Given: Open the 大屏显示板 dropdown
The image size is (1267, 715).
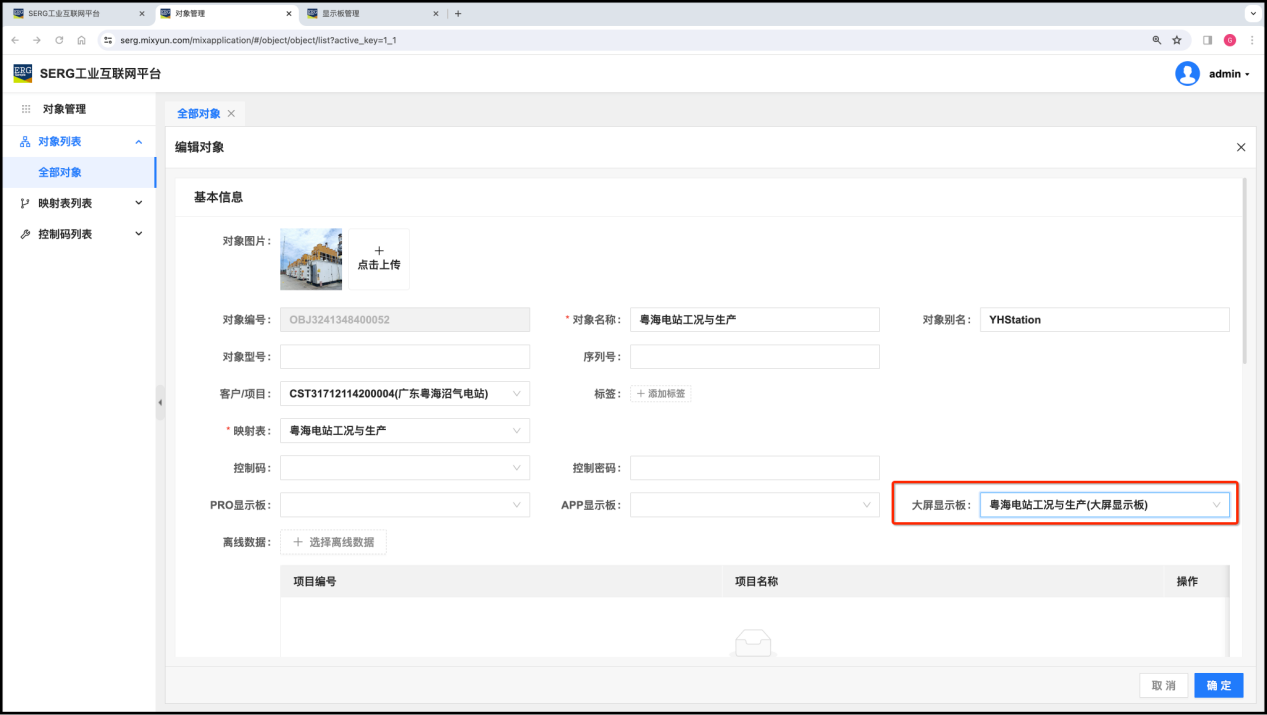Looking at the screenshot, I should [1103, 505].
